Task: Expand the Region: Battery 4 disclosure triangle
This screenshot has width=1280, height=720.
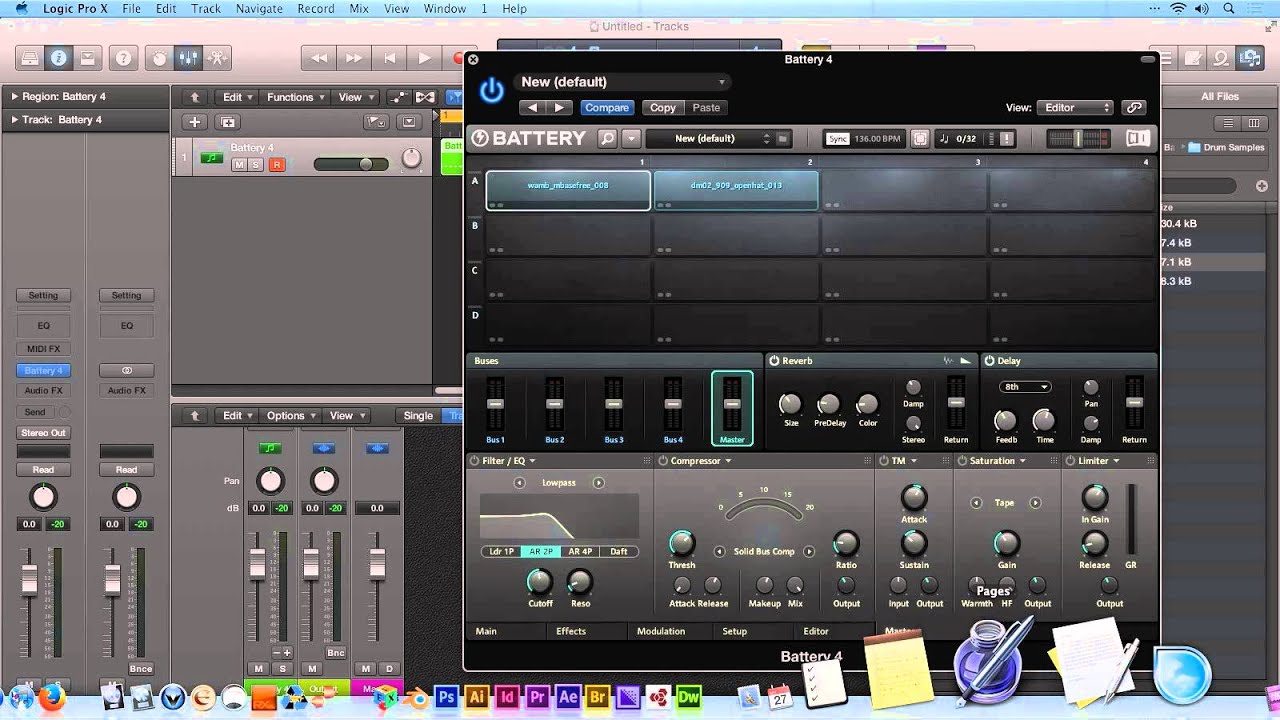Action: (15, 97)
